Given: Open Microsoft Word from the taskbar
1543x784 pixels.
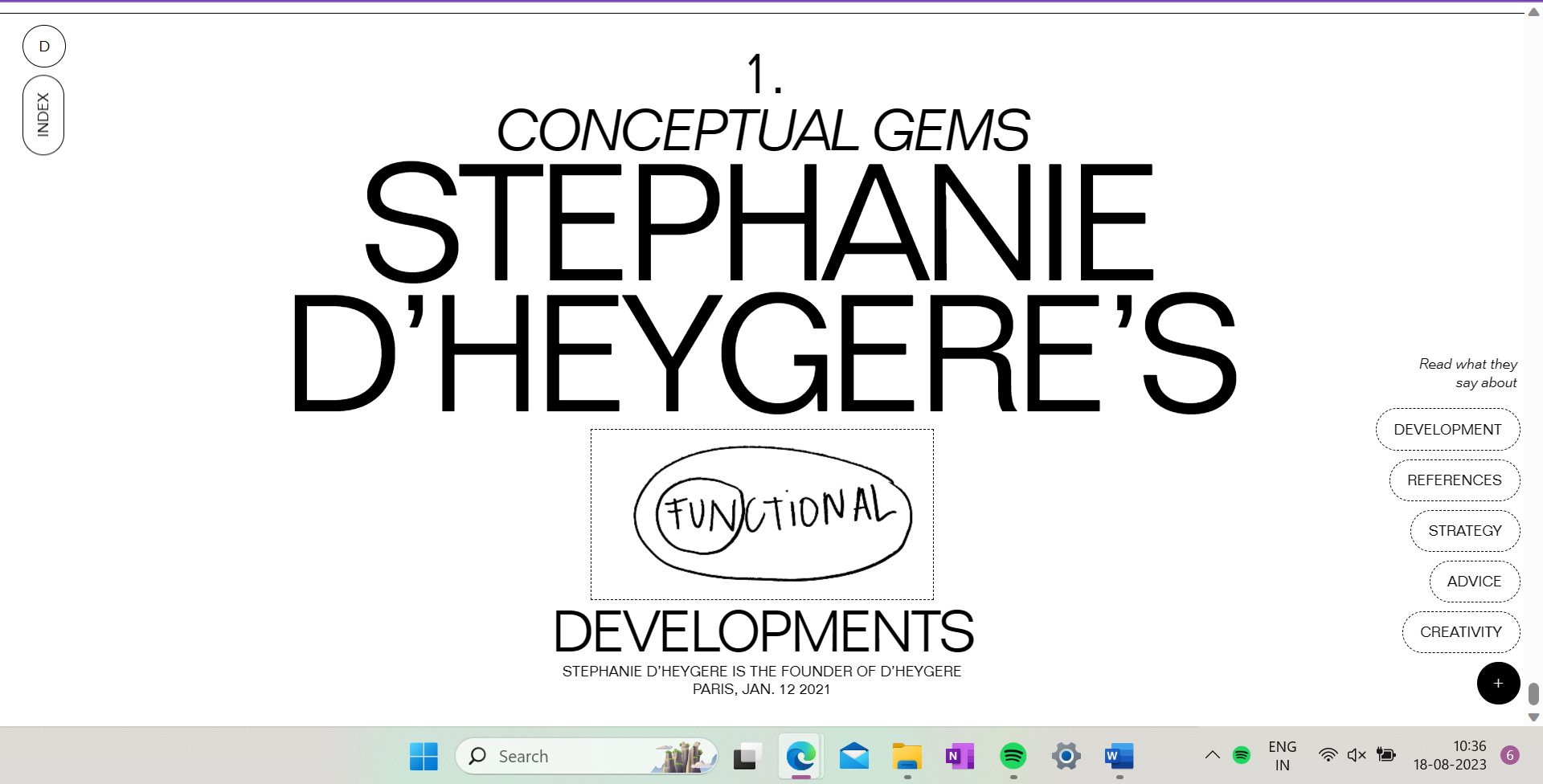Looking at the screenshot, I should [1119, 756].
